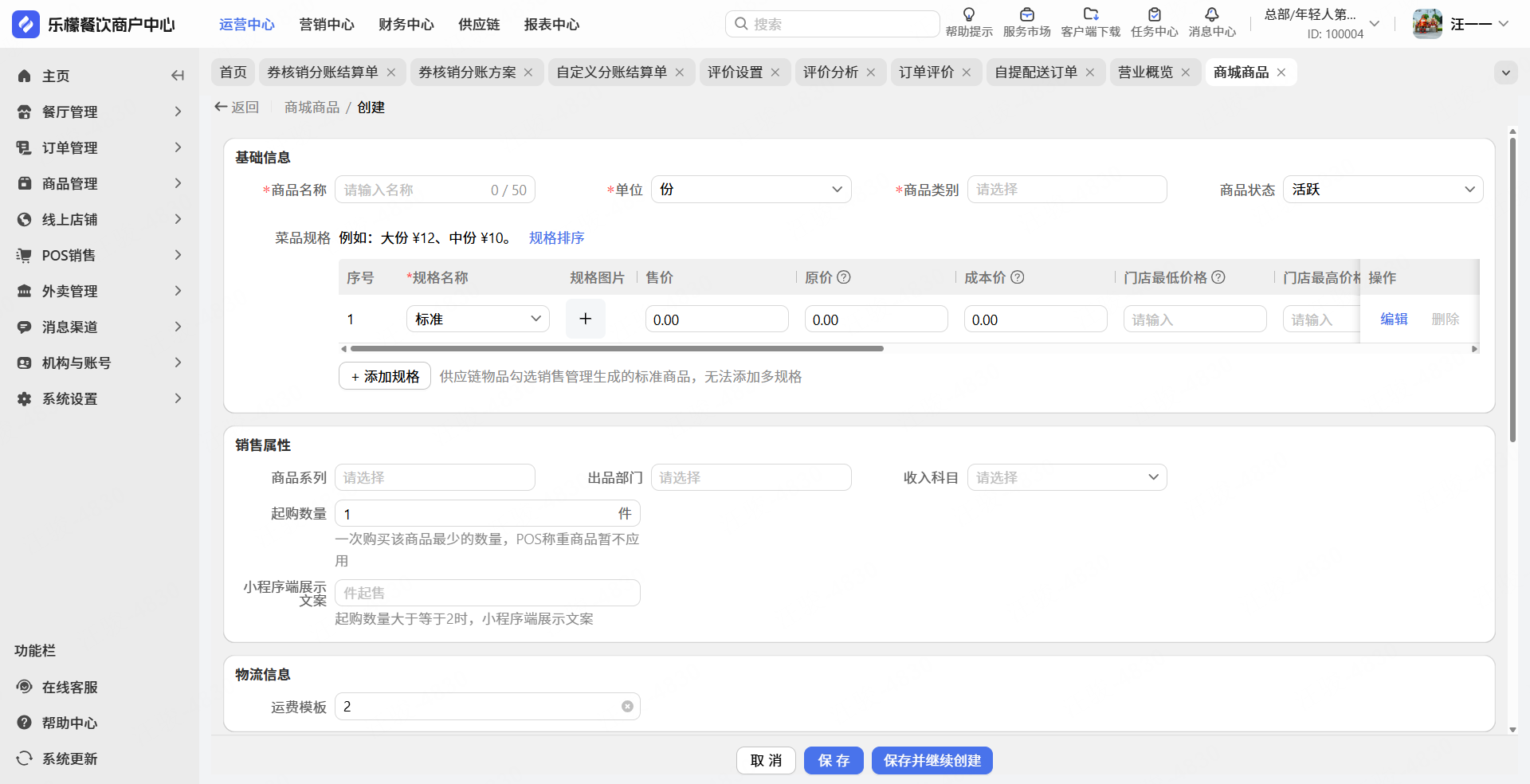The width and height of the screenshot is (1530, 784).
Task: Open the 商品状态 dropdown showing 活跃
Action: [1383, 190]
